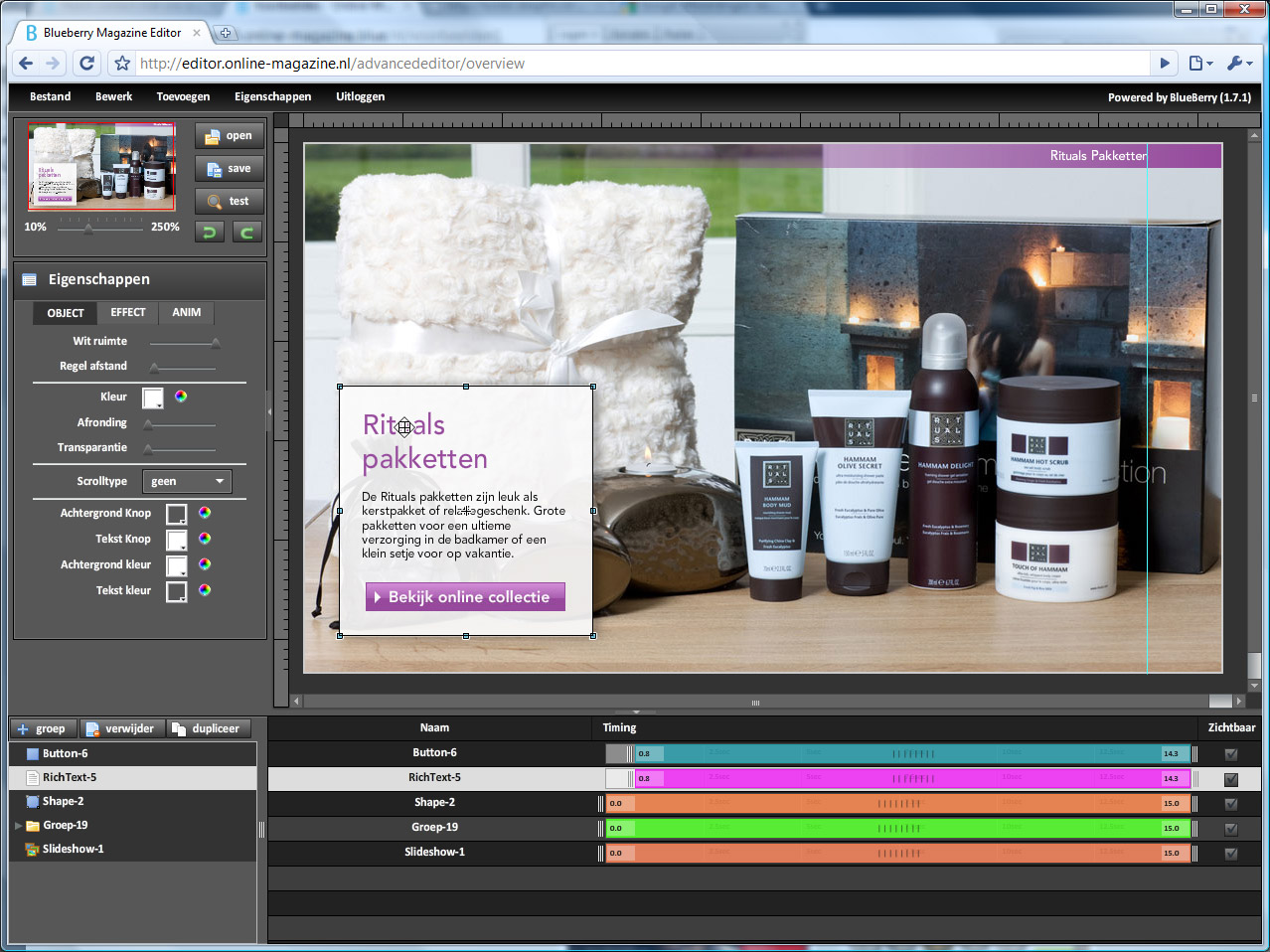Click the Groep-19 green timing bar
The height and width of the screenshot is (952, 1270).
(x=898, y=828)
